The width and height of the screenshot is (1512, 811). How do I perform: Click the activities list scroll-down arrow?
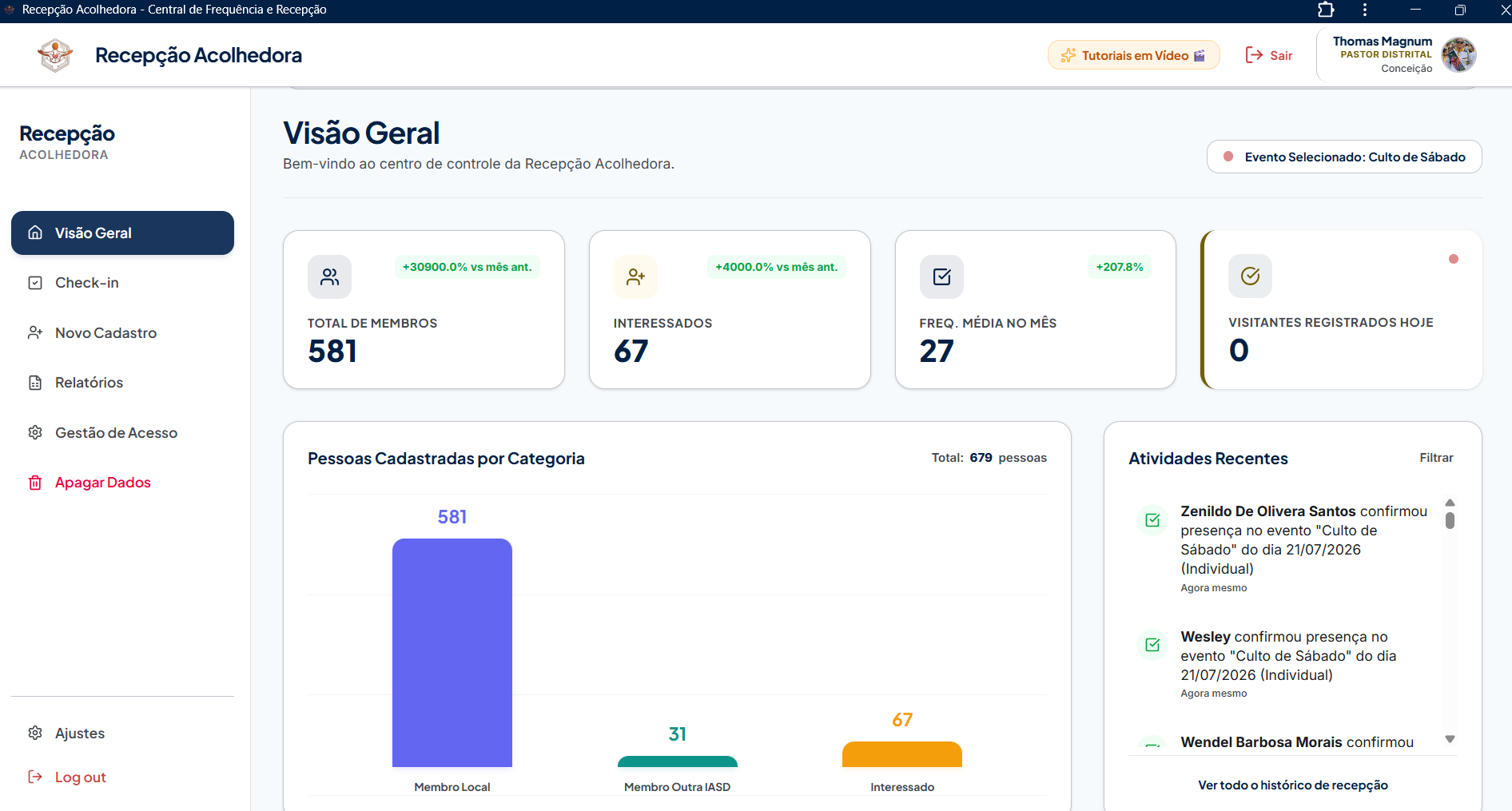point(1450,739)
